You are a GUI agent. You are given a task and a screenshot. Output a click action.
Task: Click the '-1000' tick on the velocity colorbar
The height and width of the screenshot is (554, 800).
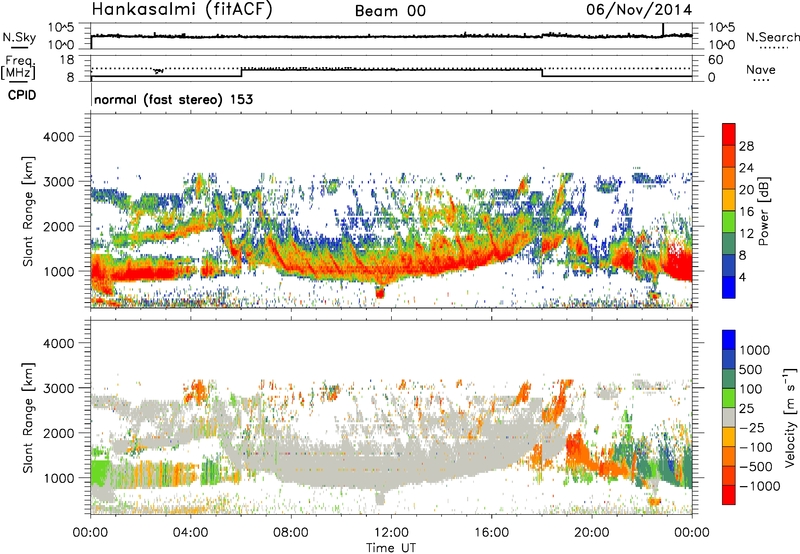[759, 486]
